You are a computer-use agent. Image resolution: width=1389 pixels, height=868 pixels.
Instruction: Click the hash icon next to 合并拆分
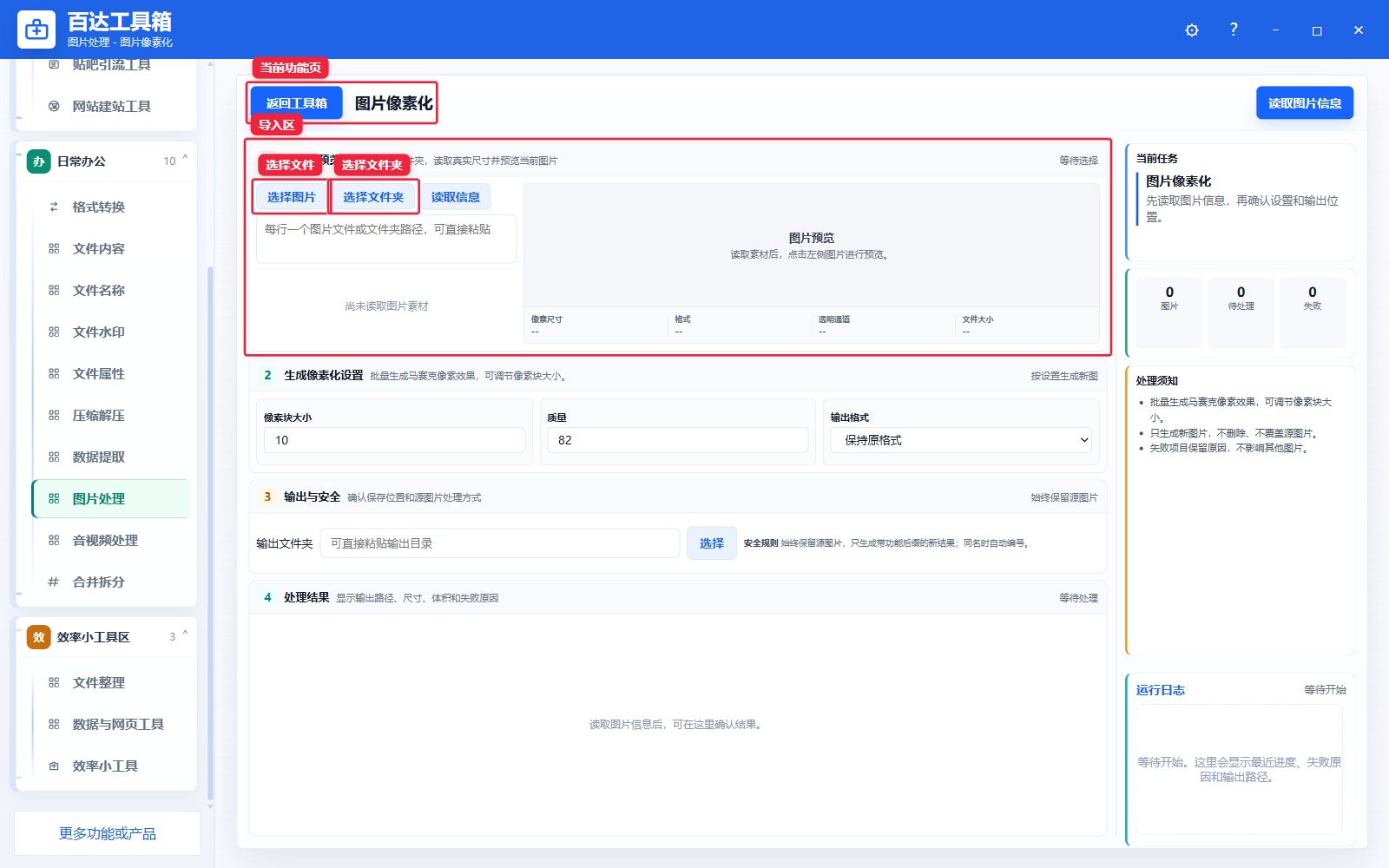pyautogui.click(x=54, y=582)
